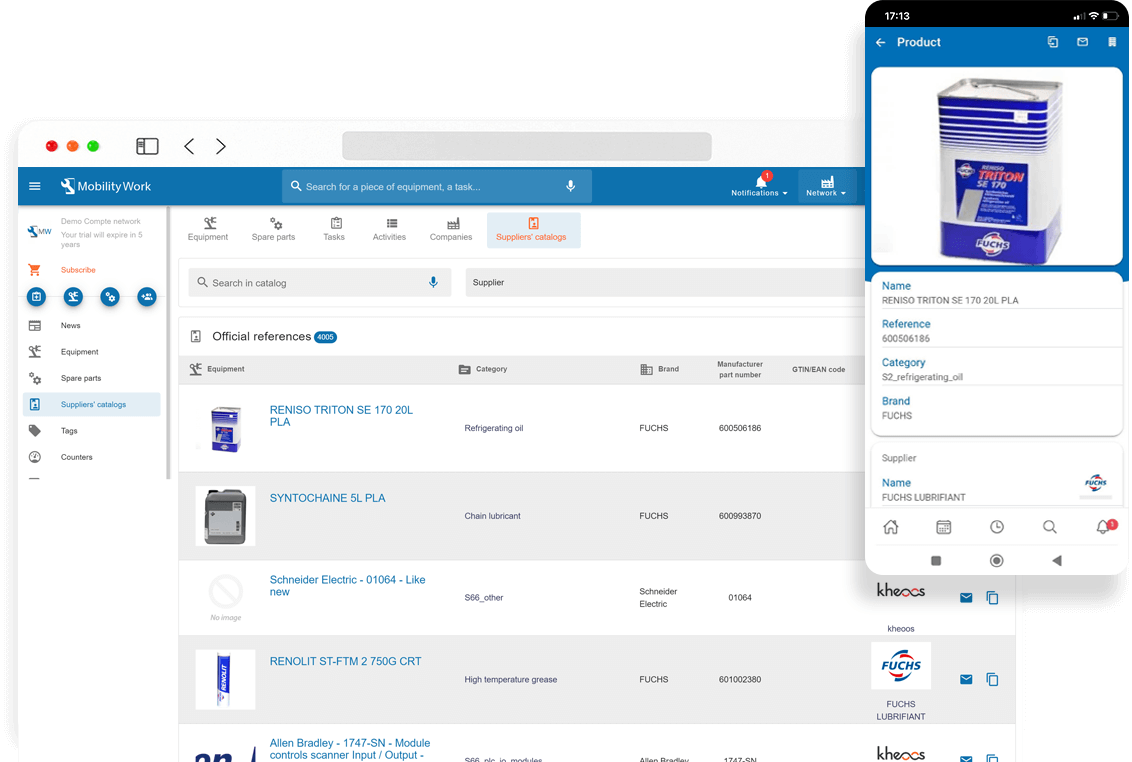Open the hamburger menu in Mobility Work header
Screen dimensions: 1132x762
[x=35, y=186]
